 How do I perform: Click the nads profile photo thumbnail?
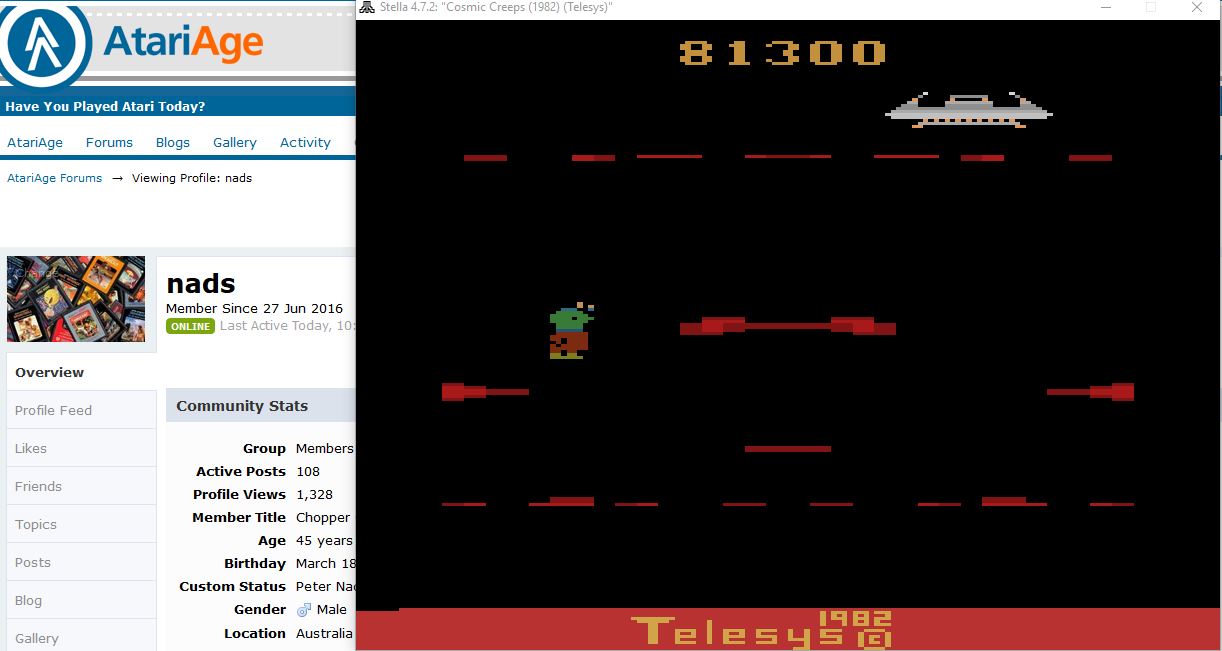[76, 299]
